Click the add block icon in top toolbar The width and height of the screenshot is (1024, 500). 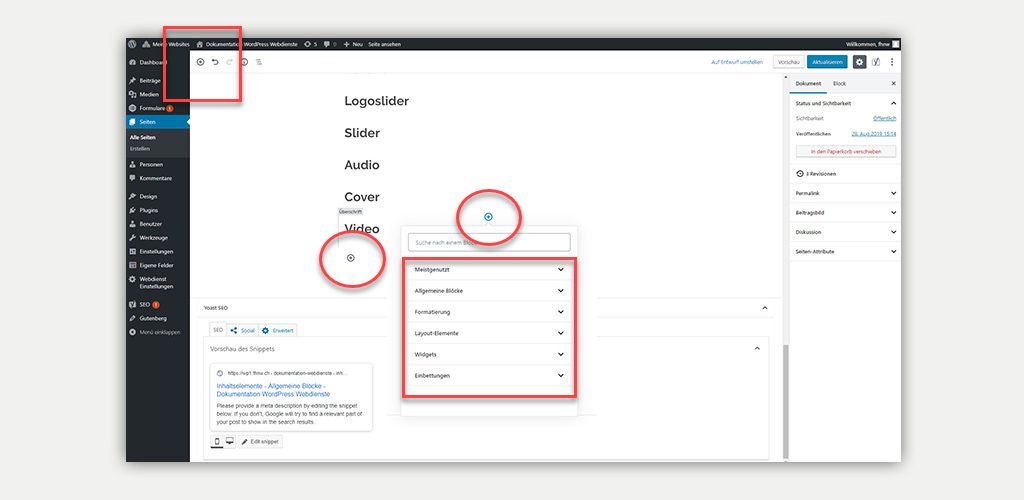click(200, 62)
